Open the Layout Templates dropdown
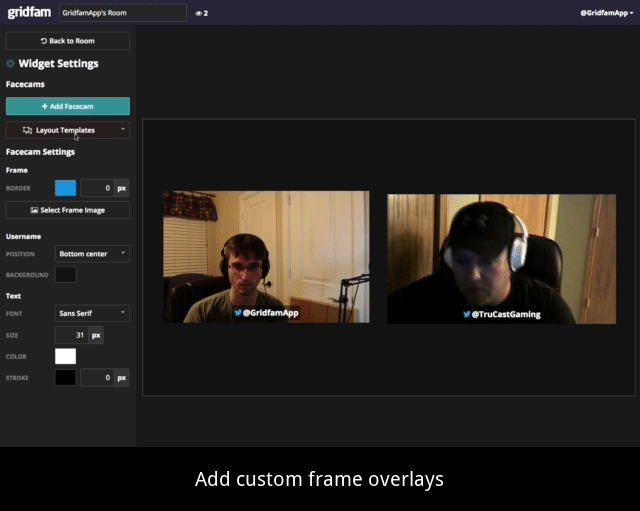The height and width of the screenshot is (511, 640). click(68, 130)
